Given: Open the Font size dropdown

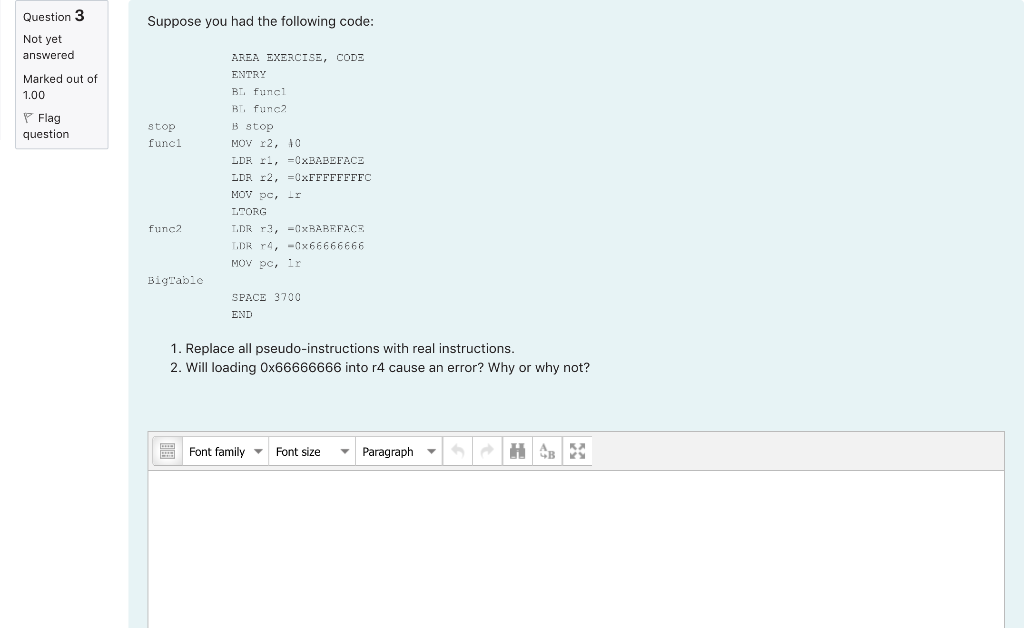Looking at the screenshot, I should 312,451.
